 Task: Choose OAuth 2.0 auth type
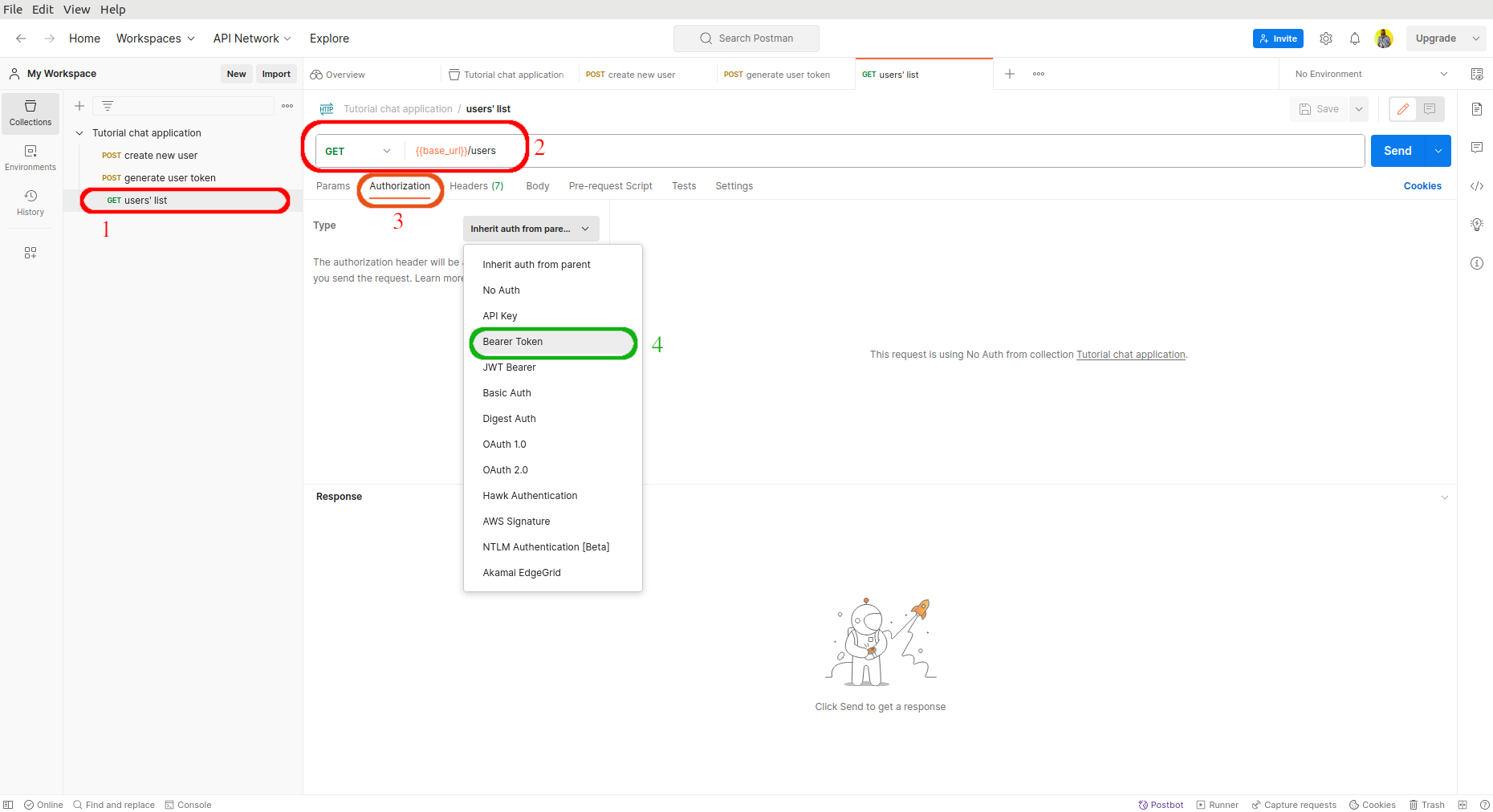(x=552, y=470)
